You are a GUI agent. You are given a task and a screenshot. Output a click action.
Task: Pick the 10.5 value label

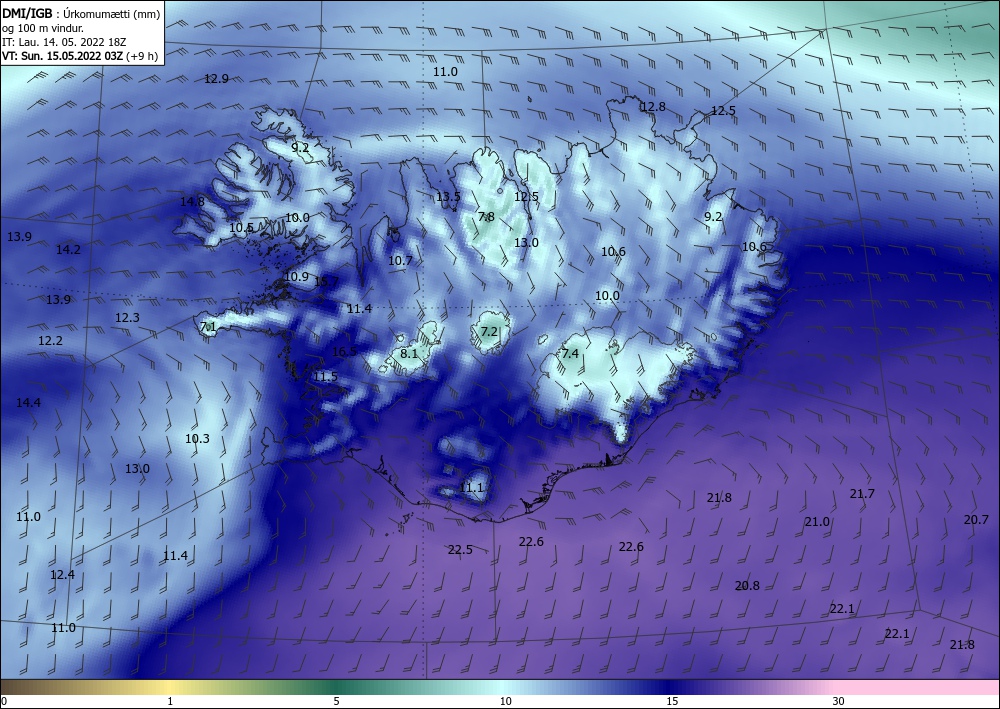(242, 228)
